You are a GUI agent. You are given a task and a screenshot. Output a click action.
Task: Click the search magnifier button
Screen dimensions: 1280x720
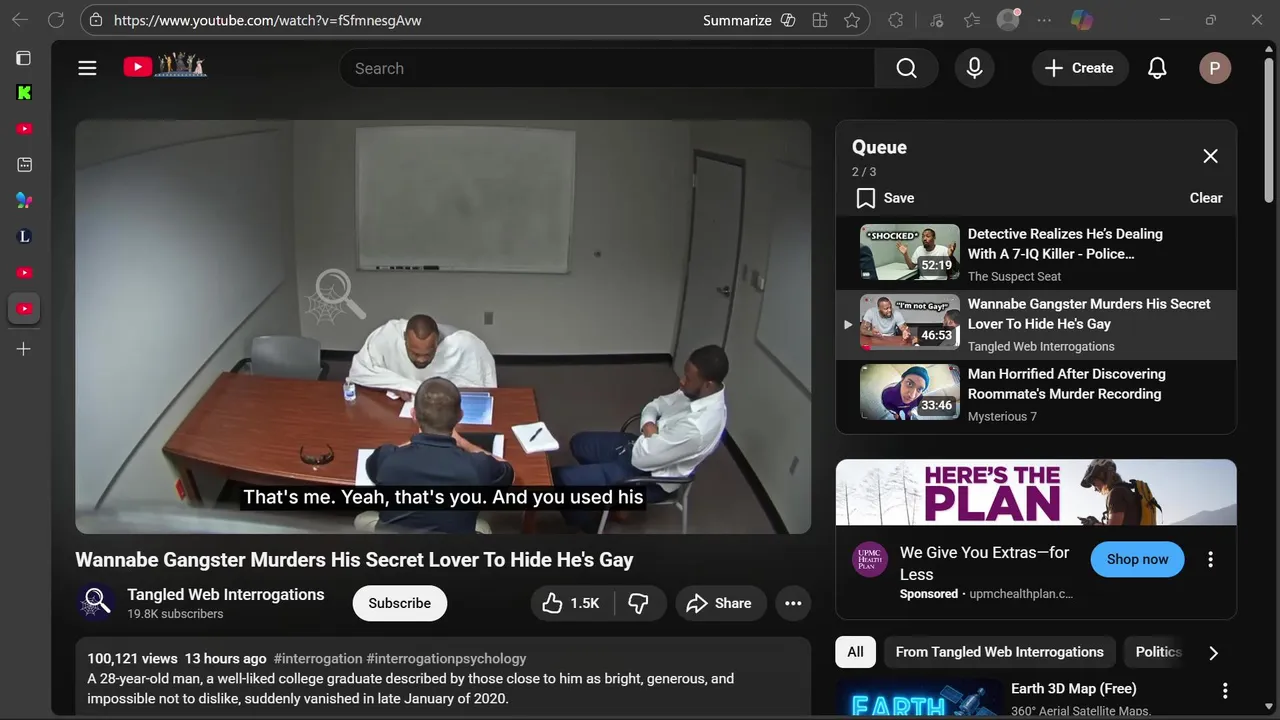pos(906,68)
